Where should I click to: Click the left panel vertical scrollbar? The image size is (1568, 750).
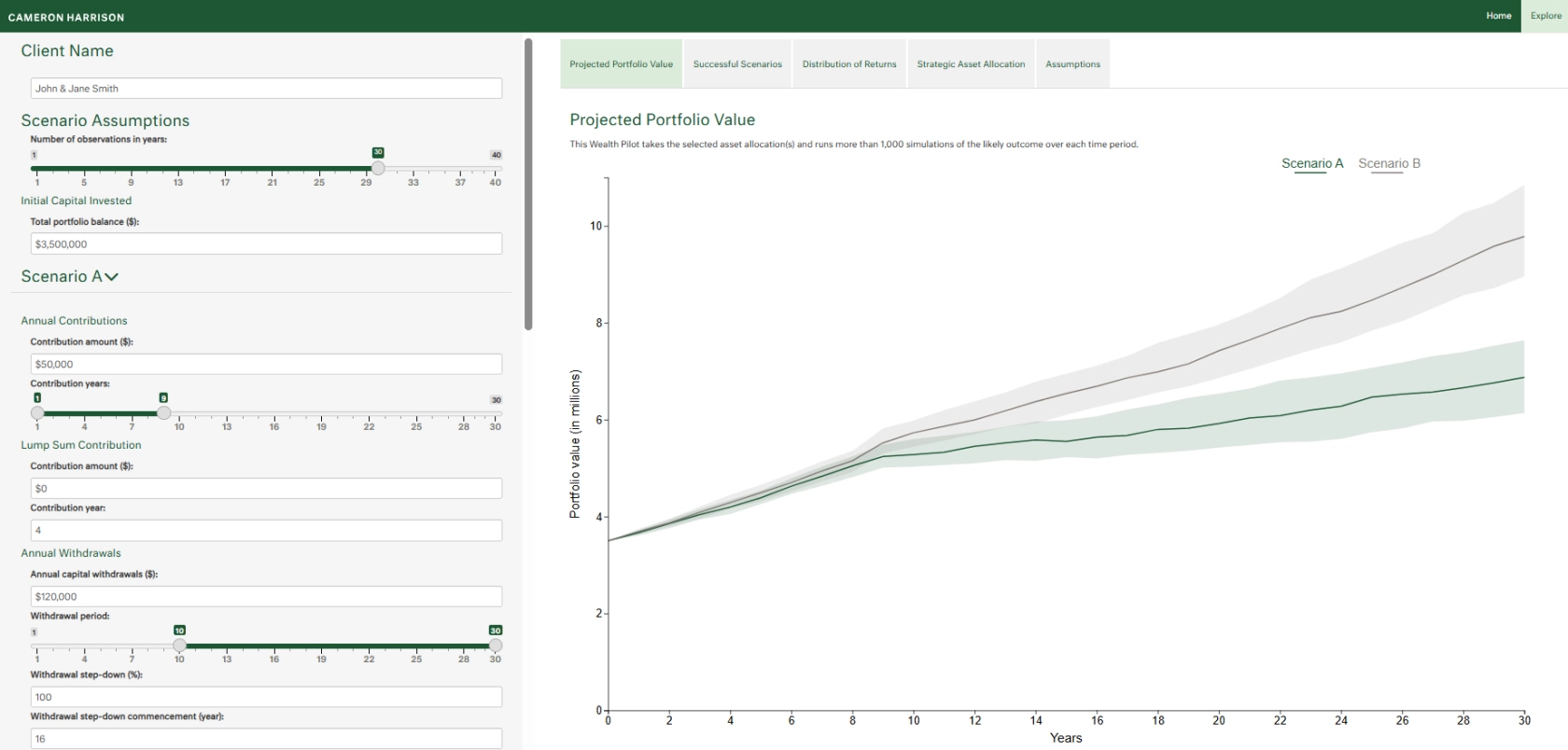tap(528, 187)
